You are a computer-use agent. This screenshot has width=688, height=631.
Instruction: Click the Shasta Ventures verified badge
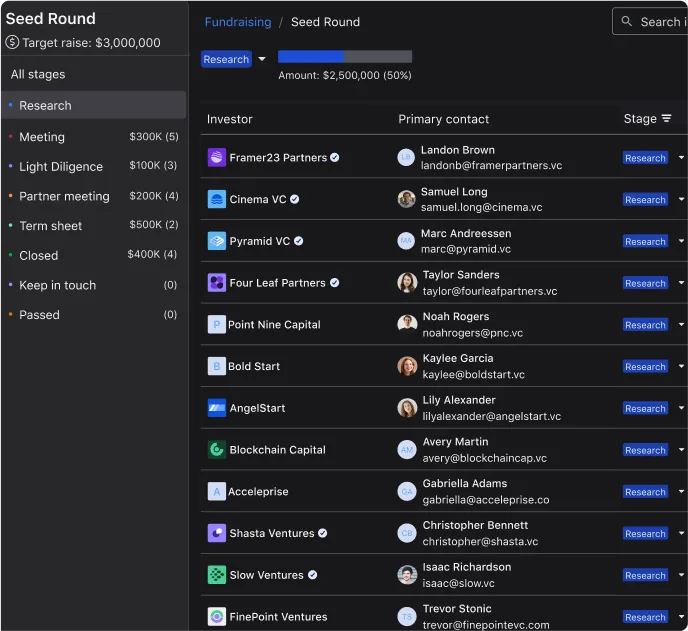click(322, 533)
